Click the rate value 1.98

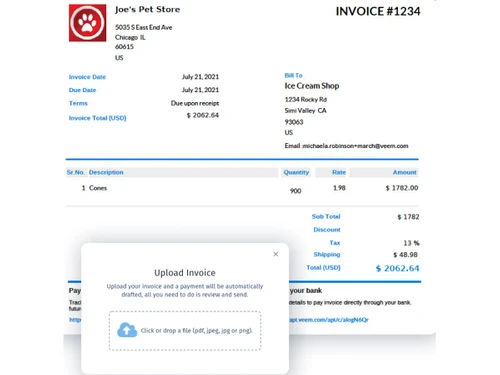point(339,188)
